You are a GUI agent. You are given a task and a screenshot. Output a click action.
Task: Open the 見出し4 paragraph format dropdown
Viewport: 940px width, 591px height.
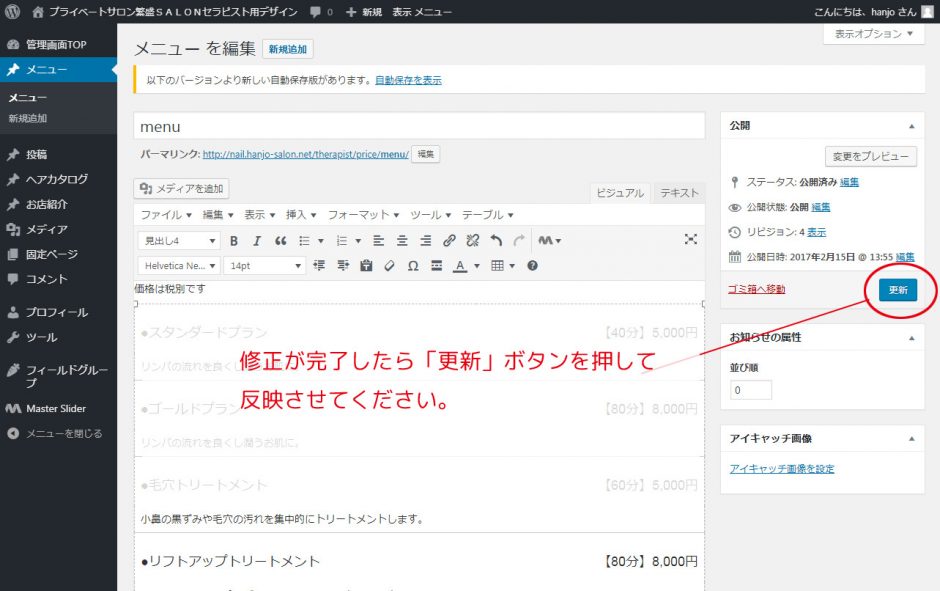tap(180, 241)
